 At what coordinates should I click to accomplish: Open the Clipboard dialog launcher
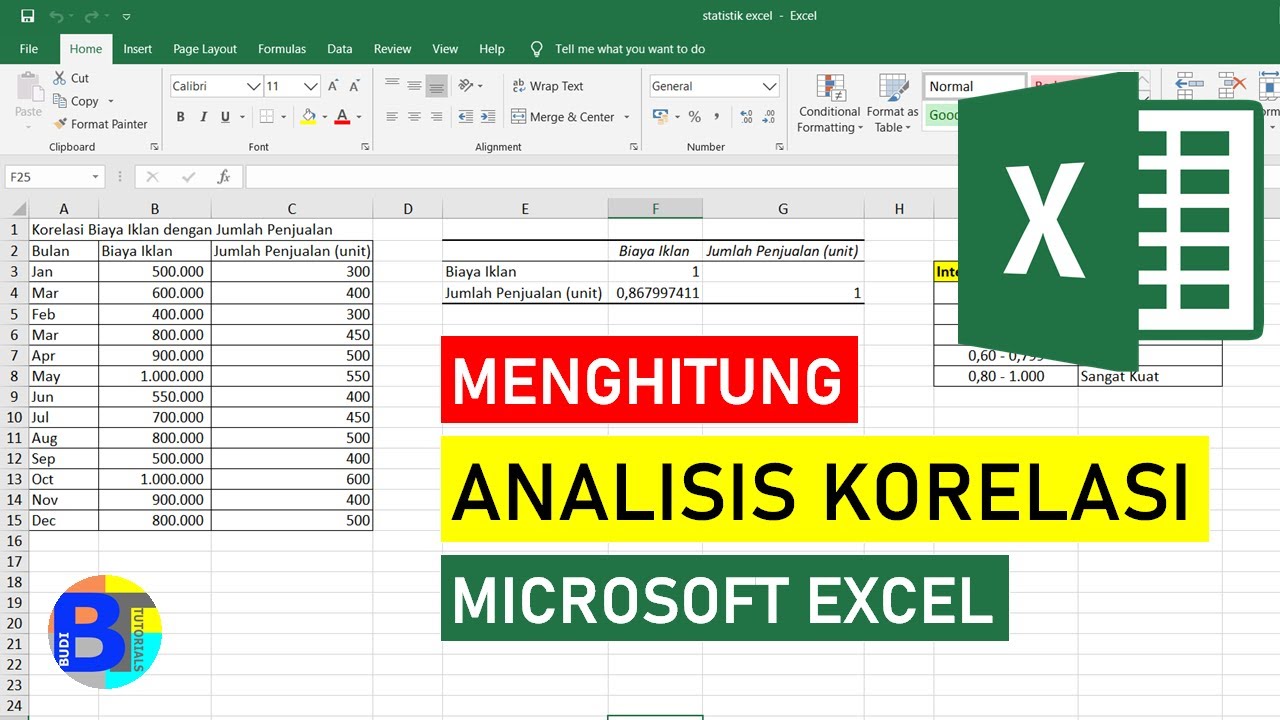tap(154, 147)
